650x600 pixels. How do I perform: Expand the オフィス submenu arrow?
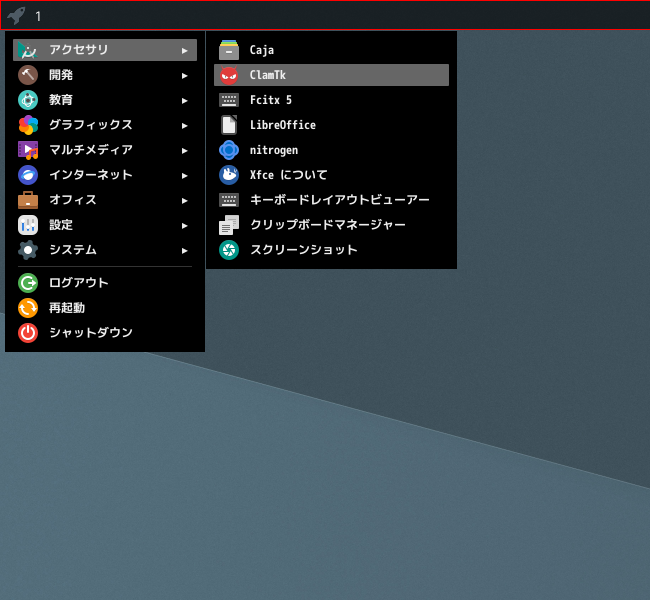tap(184, 201)
